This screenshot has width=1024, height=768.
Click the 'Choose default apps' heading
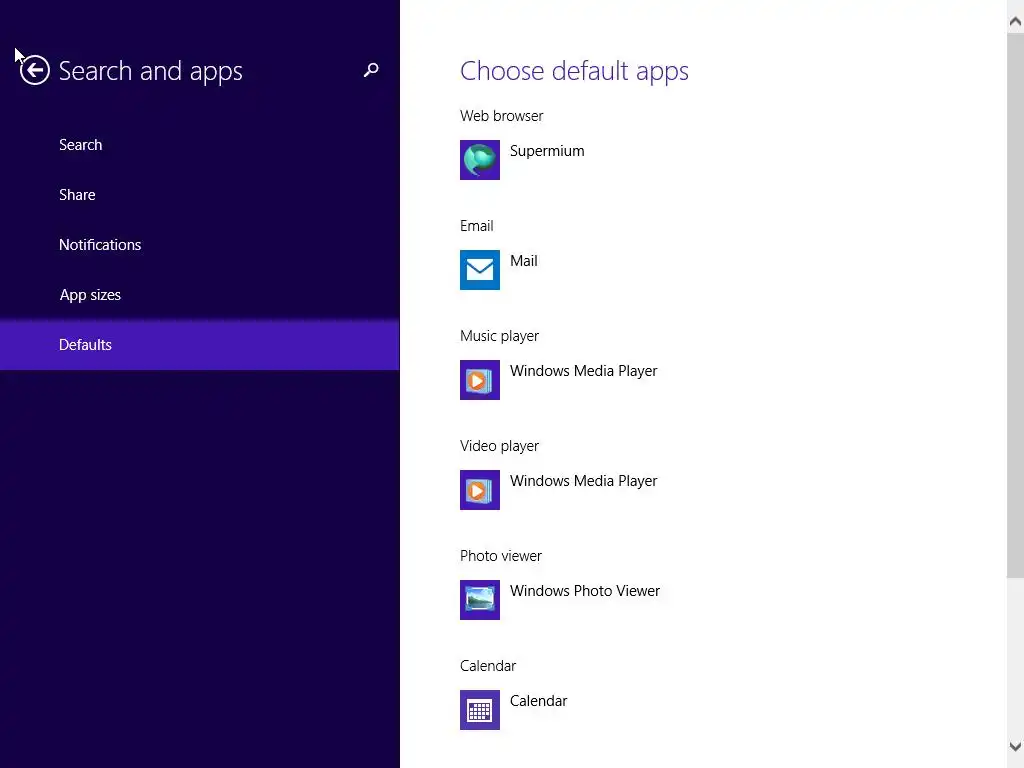(574, 71)
